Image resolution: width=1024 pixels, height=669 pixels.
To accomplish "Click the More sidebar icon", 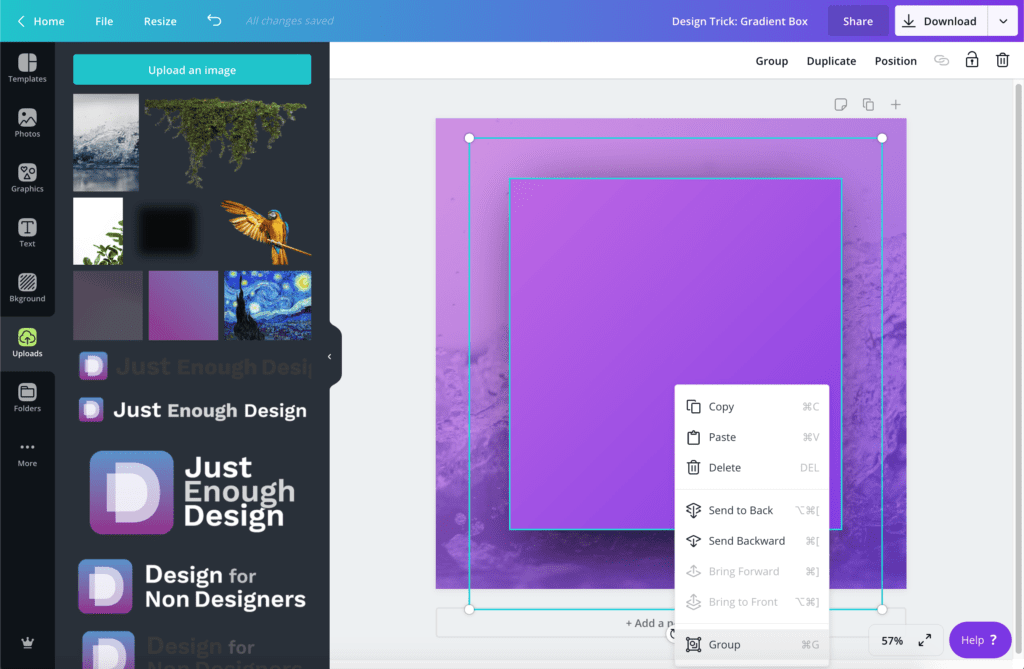I will 27,452.
